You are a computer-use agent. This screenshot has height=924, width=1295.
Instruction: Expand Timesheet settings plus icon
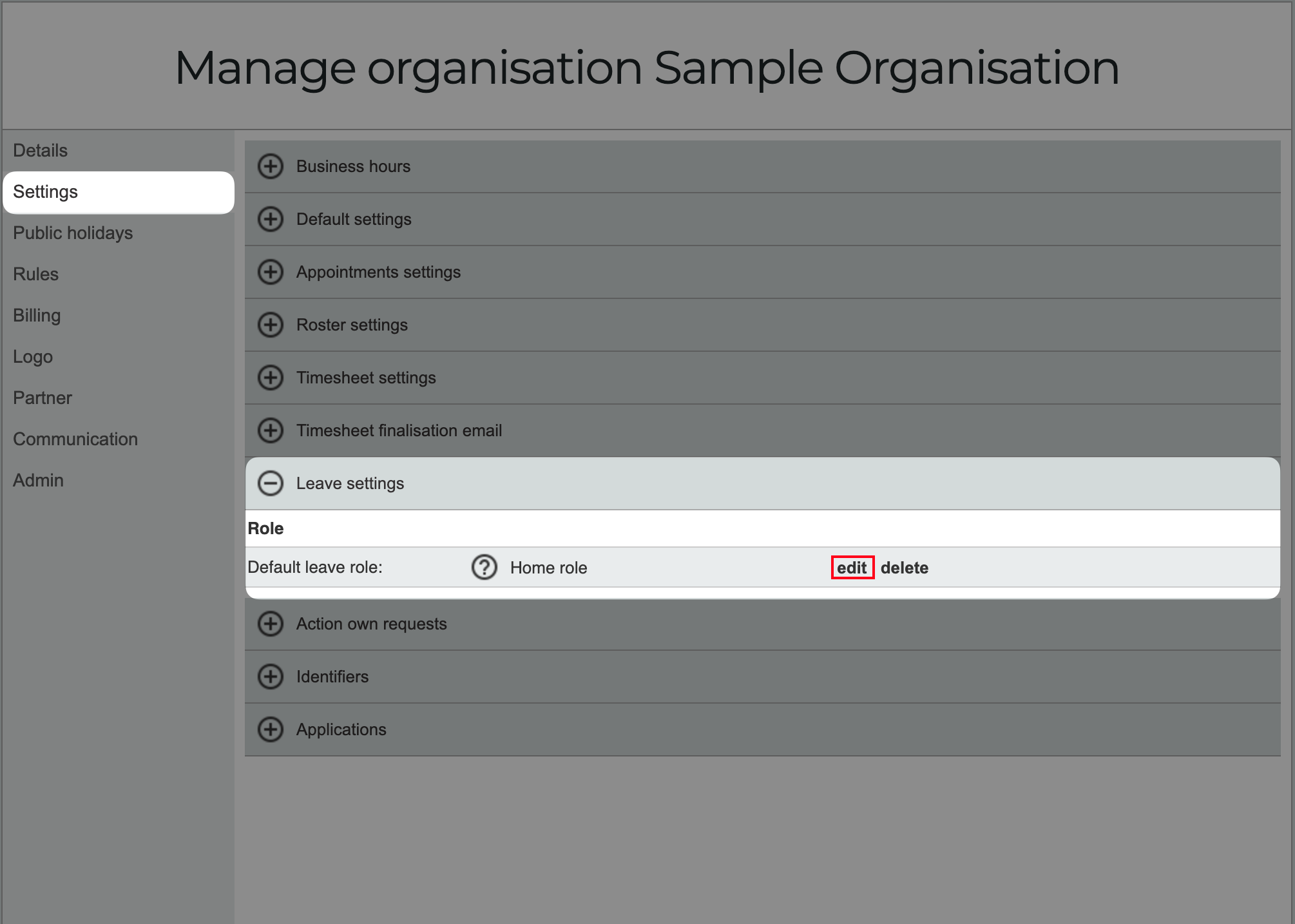(271, 378)
